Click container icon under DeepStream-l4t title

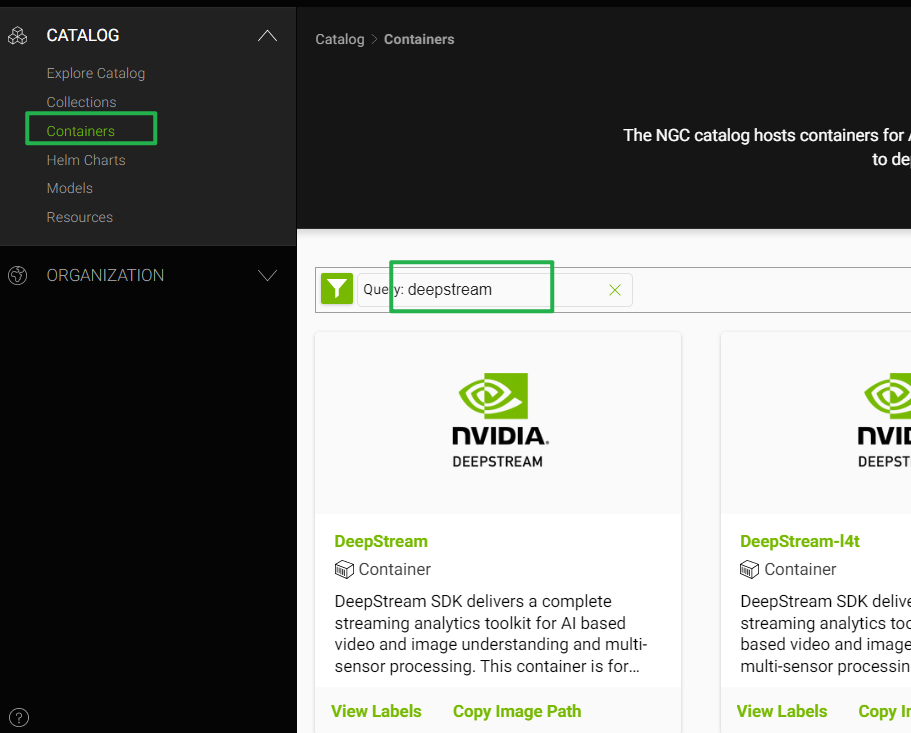tap(749, 569)
